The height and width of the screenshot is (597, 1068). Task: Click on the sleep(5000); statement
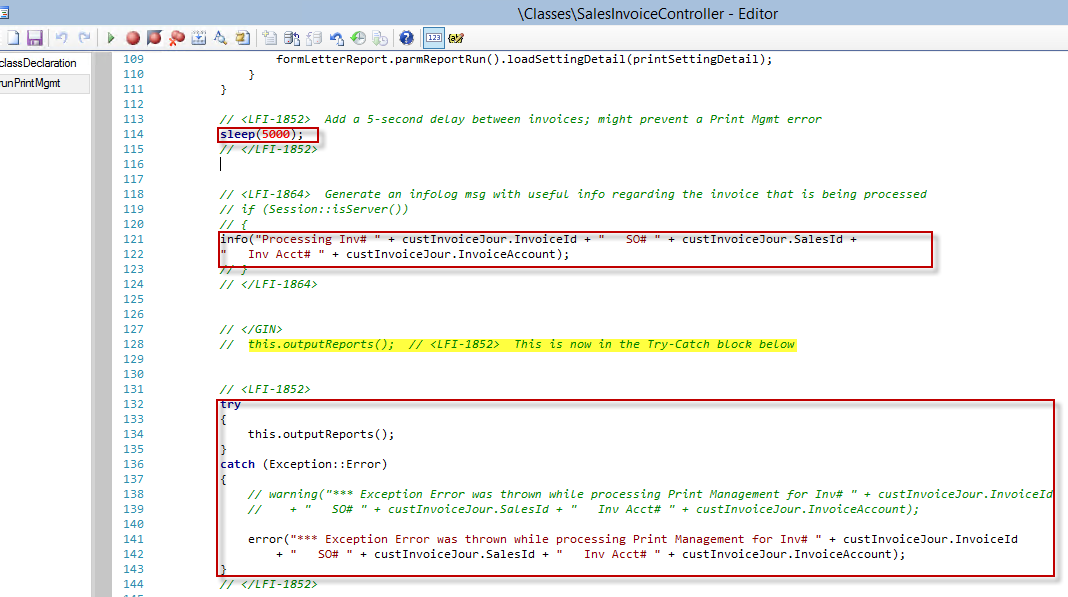262,134
